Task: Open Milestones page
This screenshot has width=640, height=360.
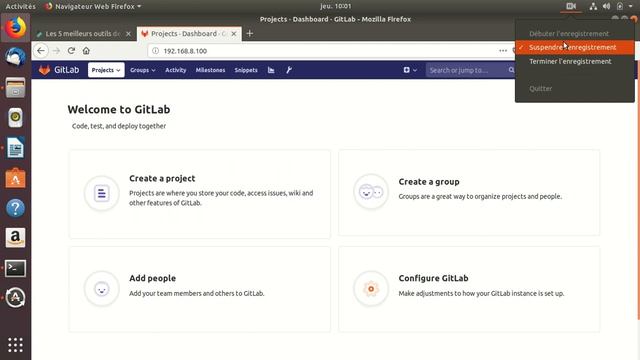Action: tap(210, 70)
